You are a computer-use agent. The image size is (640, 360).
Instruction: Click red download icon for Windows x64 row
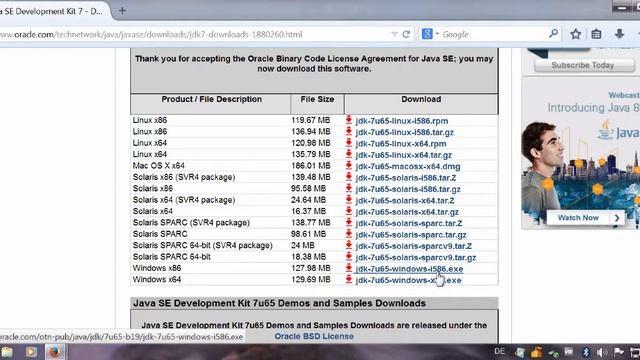point(349,280)
